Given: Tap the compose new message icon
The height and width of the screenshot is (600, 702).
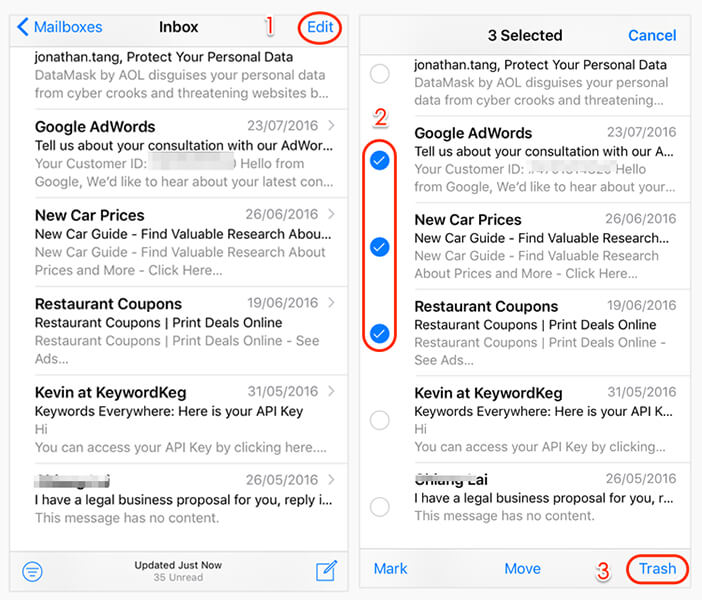Looking at the screenshot, I should pos(326,570).
